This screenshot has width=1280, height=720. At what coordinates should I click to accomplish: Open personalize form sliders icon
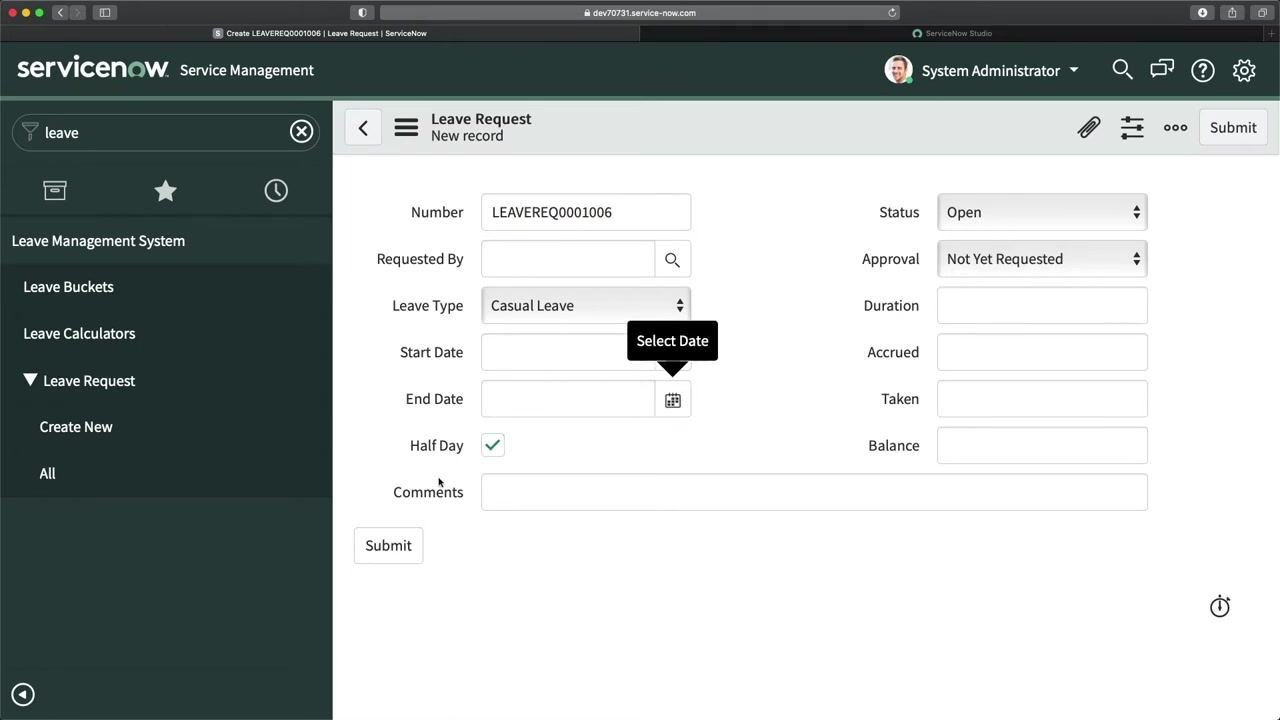coord(1132,128)
